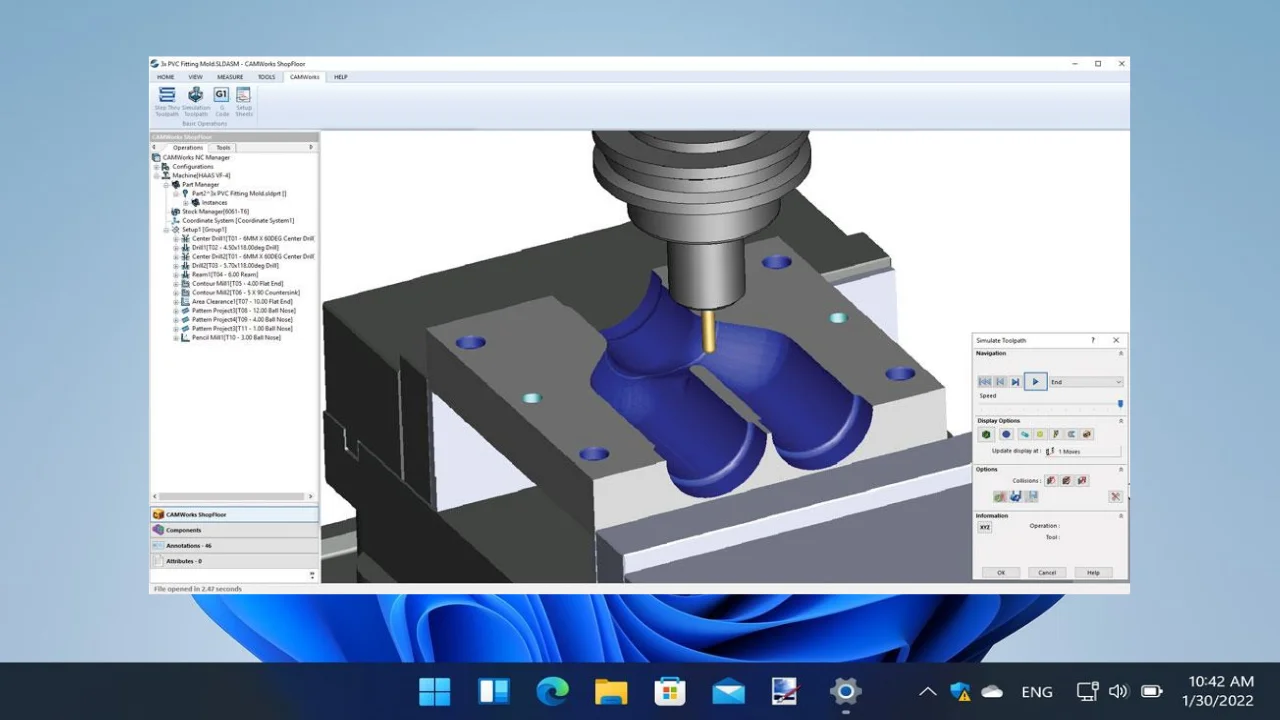This screenshot has width=1280, height=720.
Task: Click the horizontal scrollbar of operations tree
Action: pos(232,497)
